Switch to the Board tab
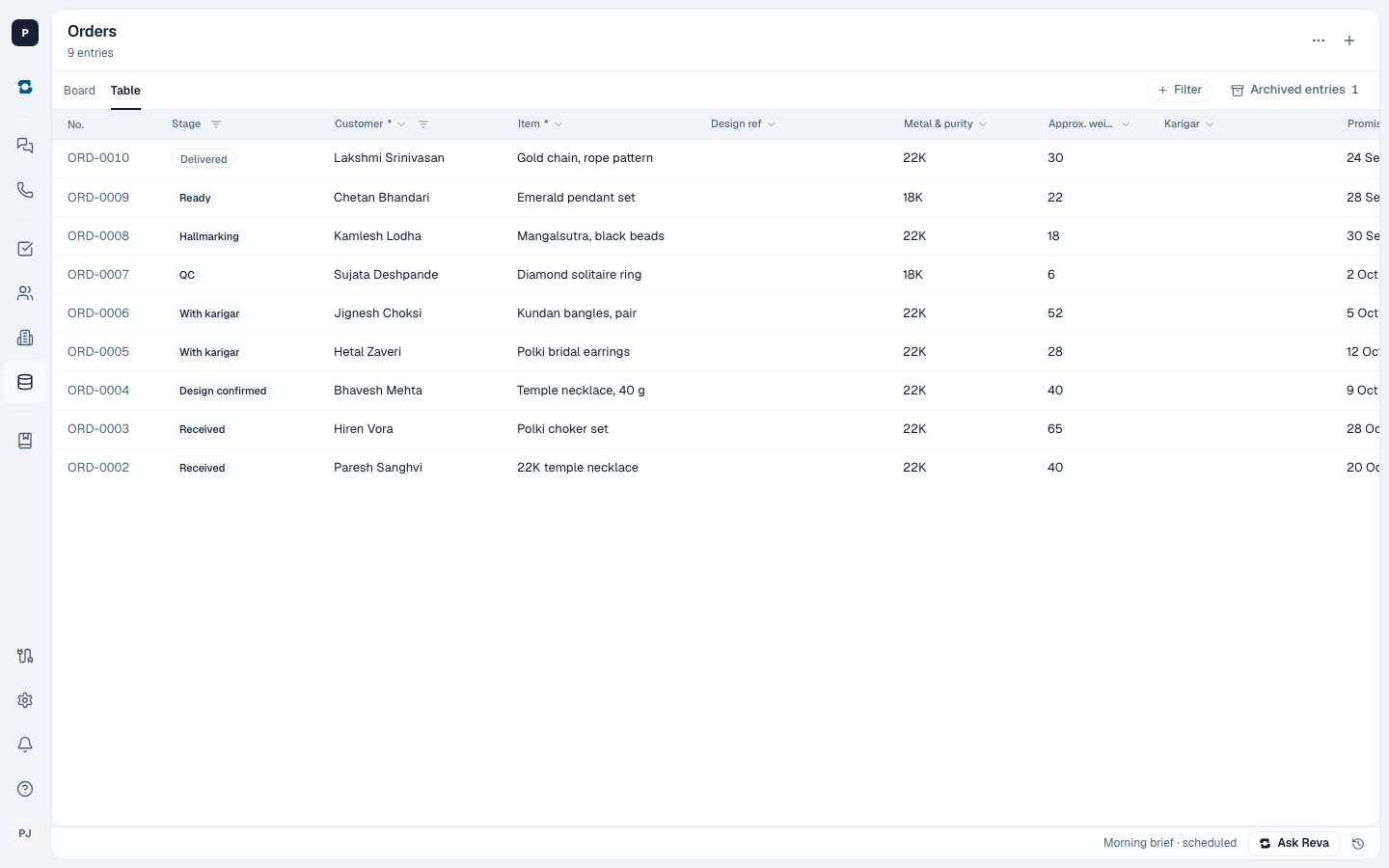 point(79,91)
